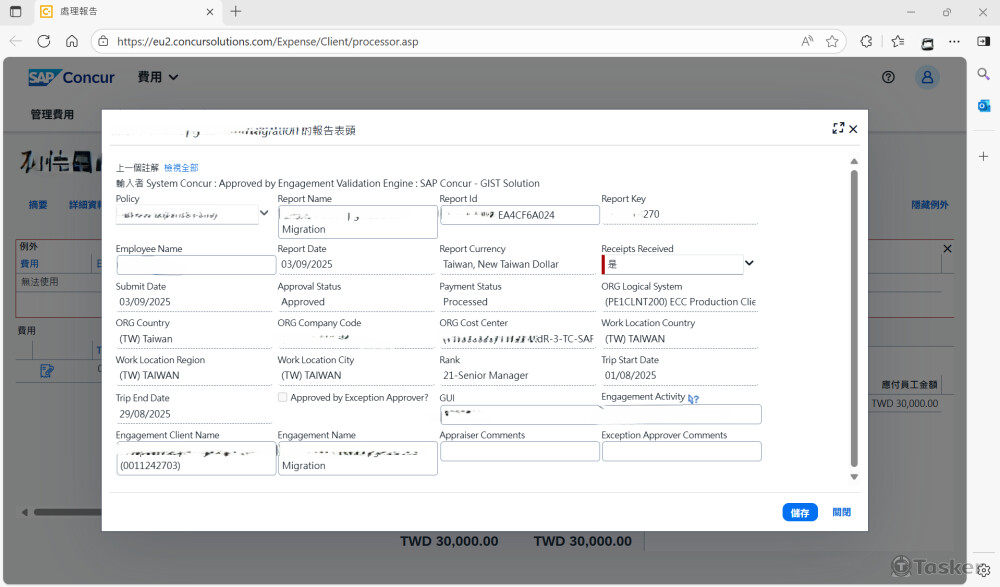Toggle the favorites star in the address bar
This screenshot has width=1000, height=587.
(x=832, y=42)
